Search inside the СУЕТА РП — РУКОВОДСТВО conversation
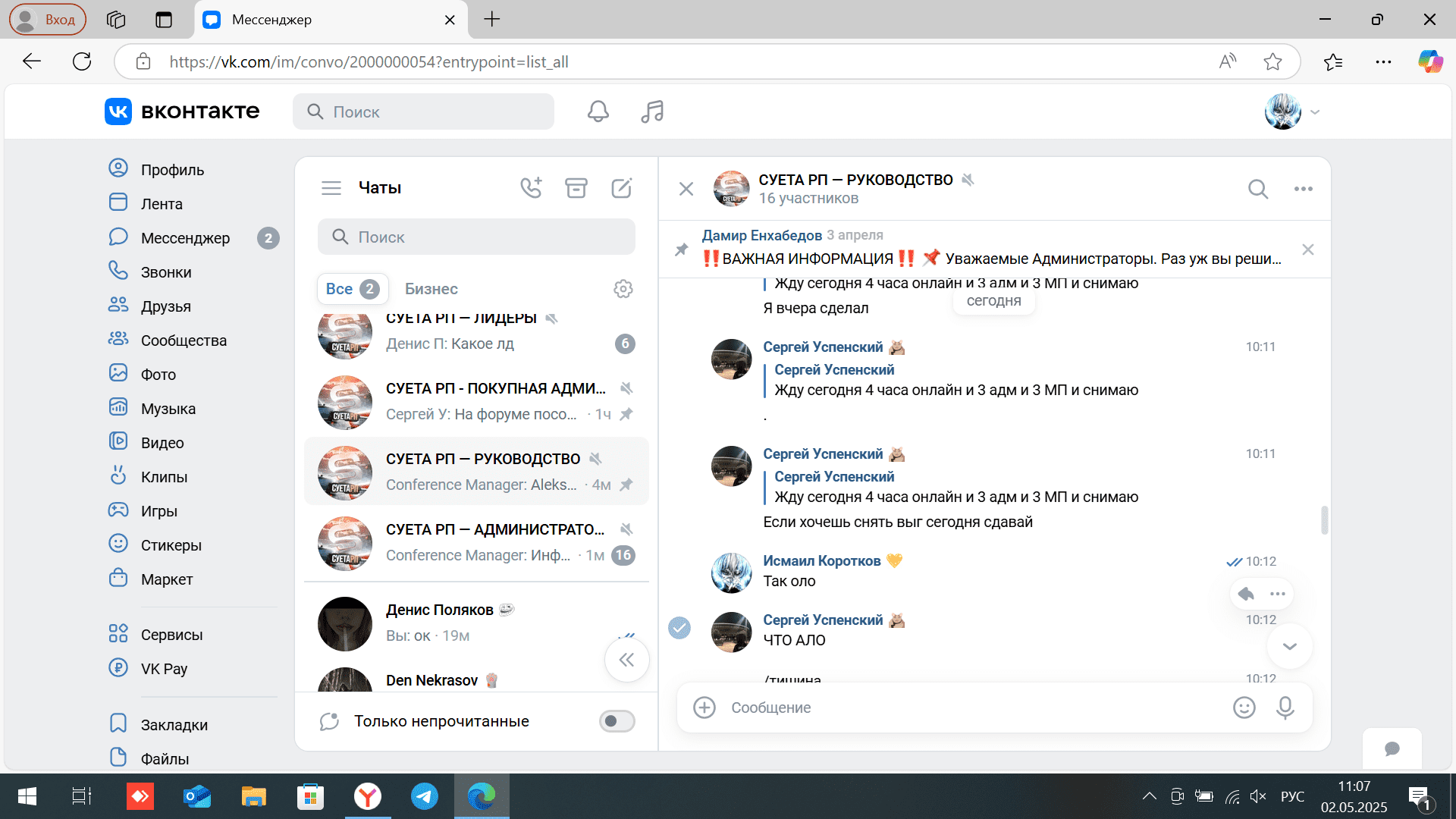1456x819 pixels. 1258,189
